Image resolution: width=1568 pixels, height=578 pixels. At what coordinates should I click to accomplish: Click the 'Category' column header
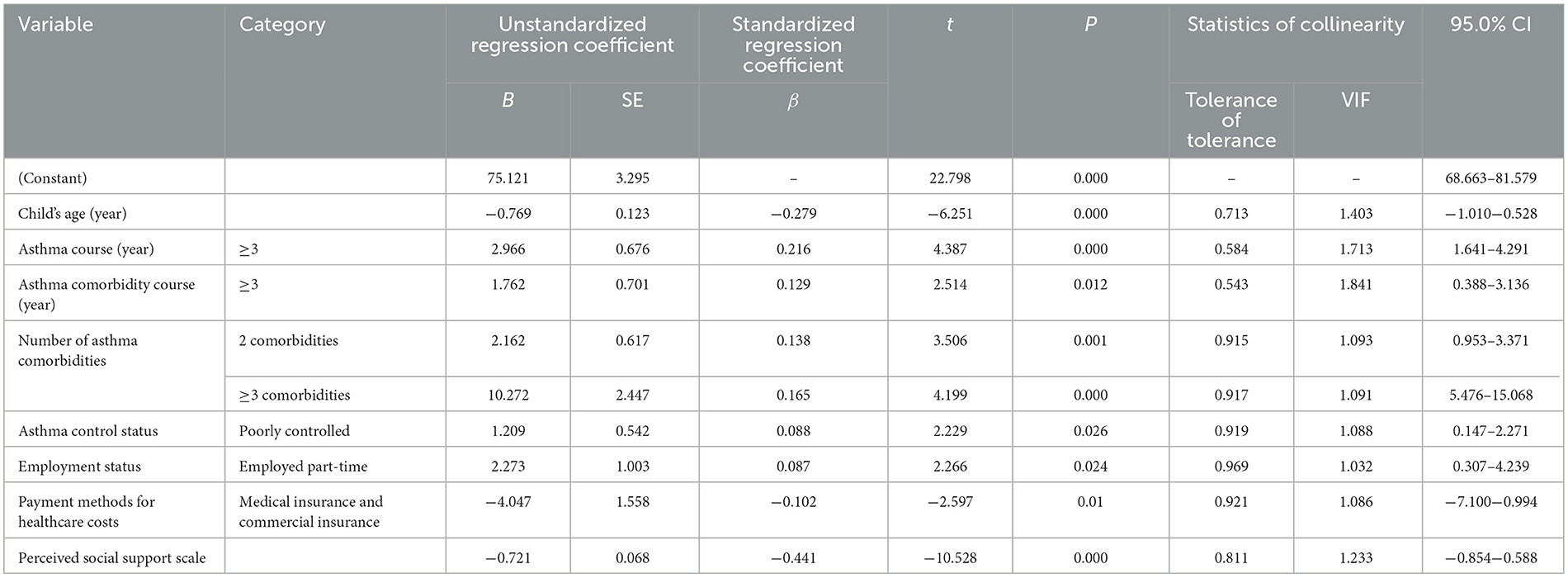pos(282,25)
